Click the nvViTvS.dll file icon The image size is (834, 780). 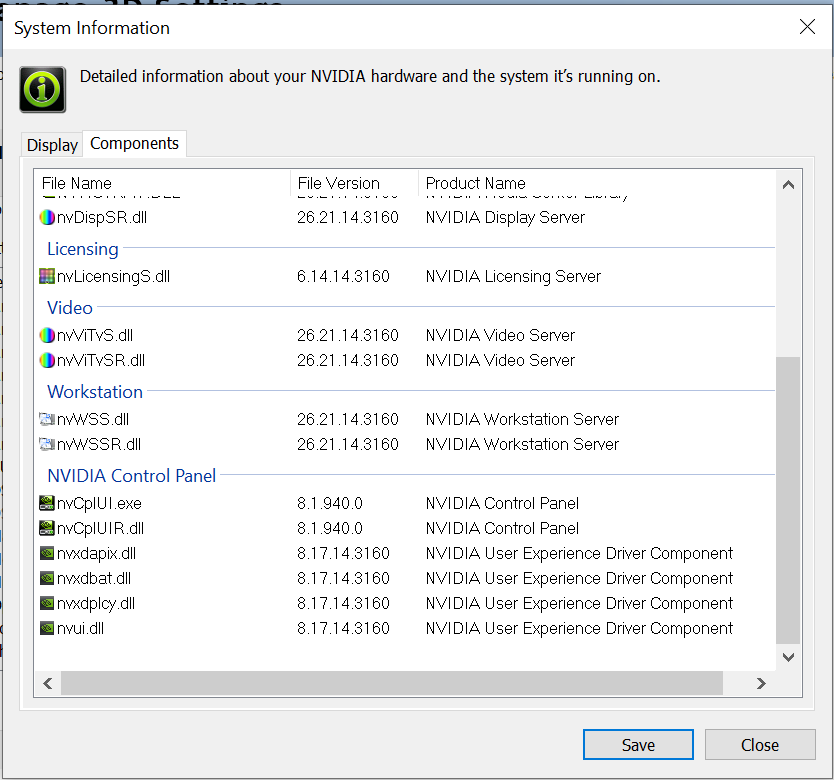(47, 335)
